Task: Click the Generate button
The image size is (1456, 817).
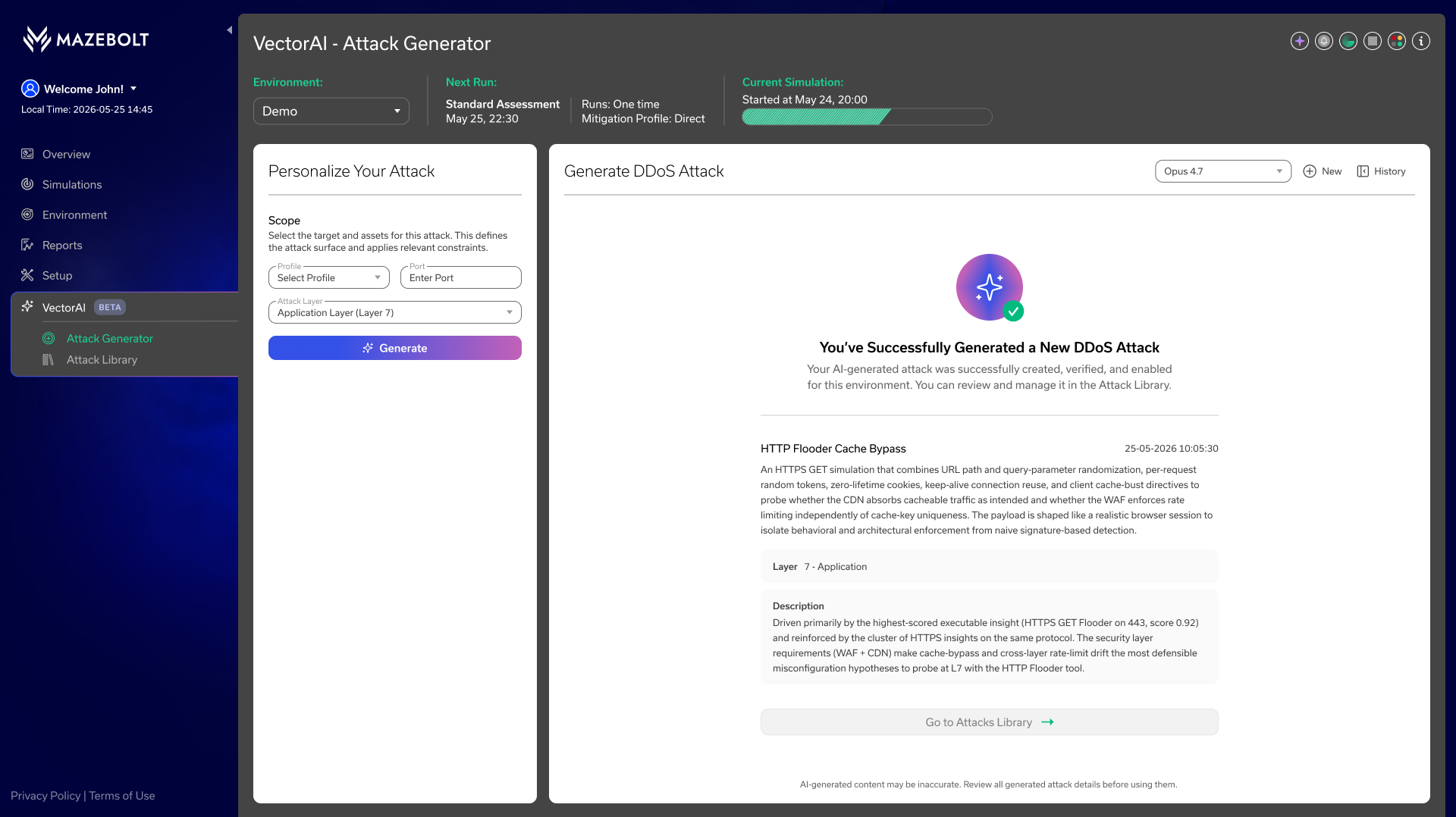Action: pos(395,348)
